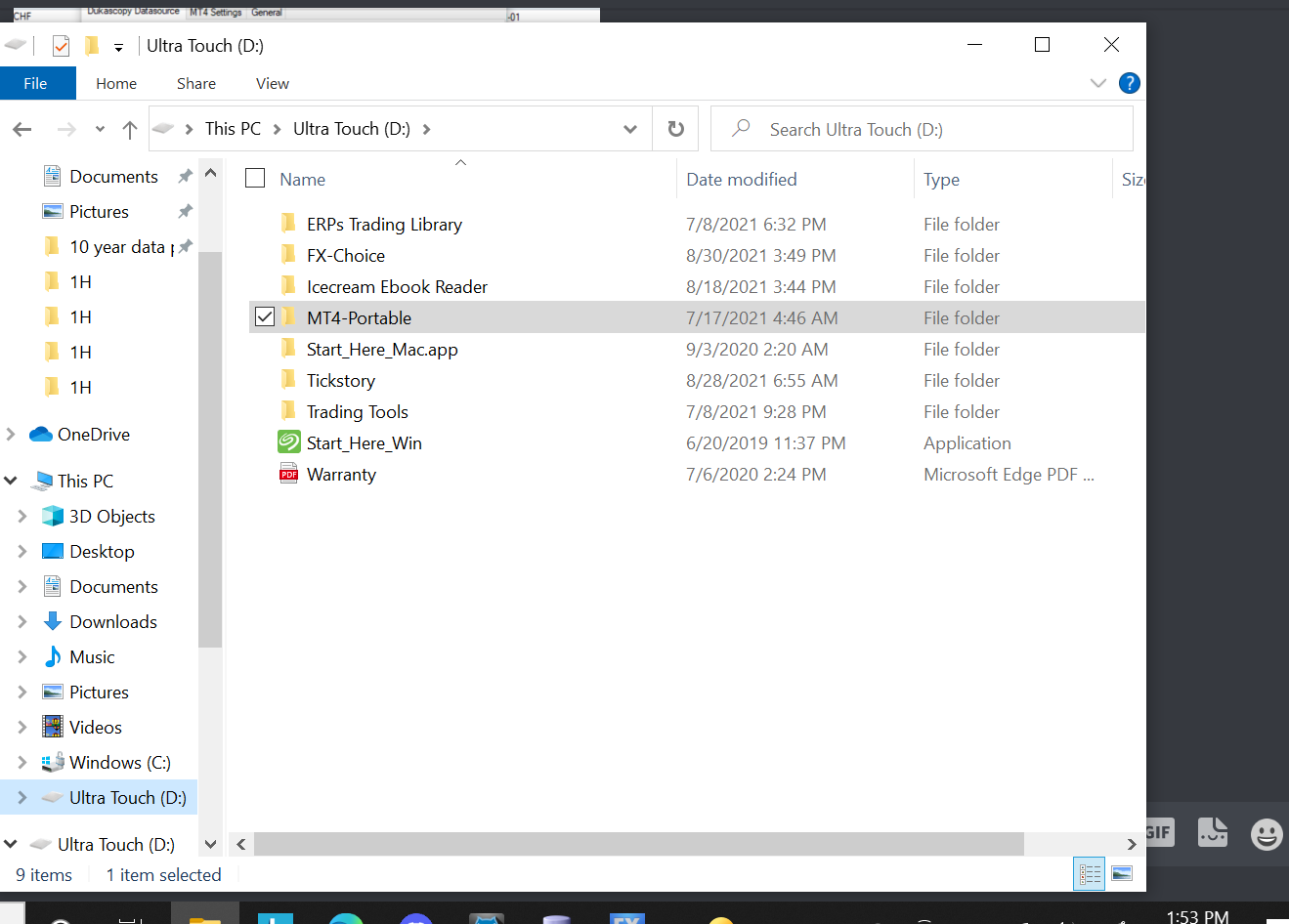The image size is (1289, 924).
Task: Switch to Details view icon in the status bar
Action: coord(1090,873)
